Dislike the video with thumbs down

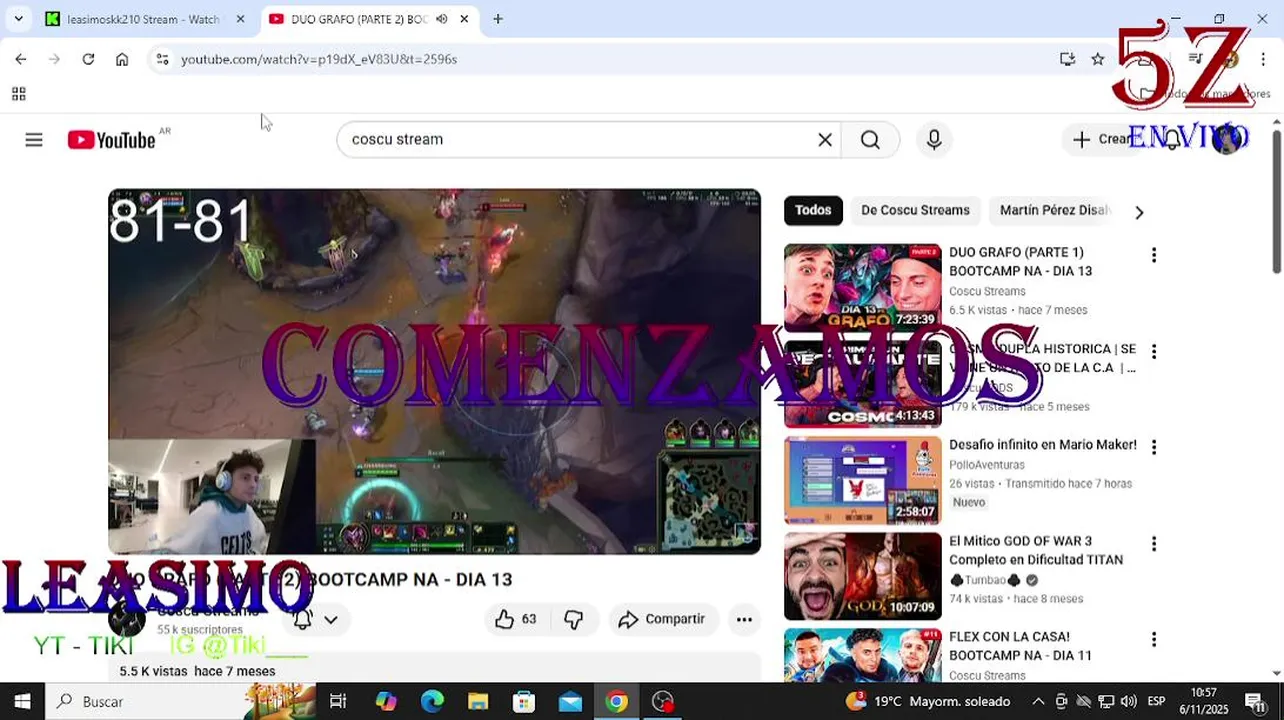click(x=573, y=619)
